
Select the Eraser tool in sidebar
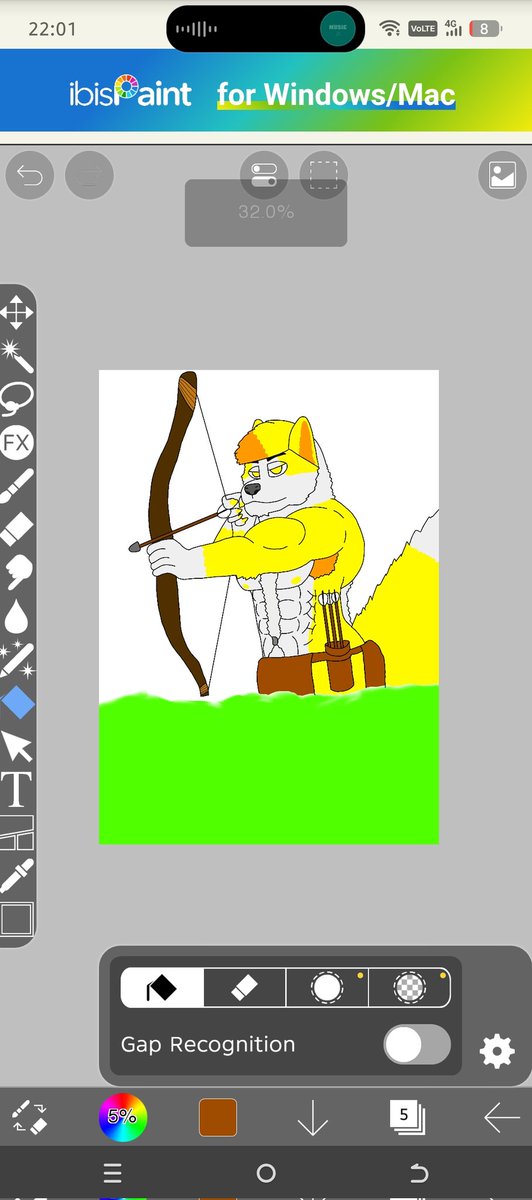(x=17, y=529)
